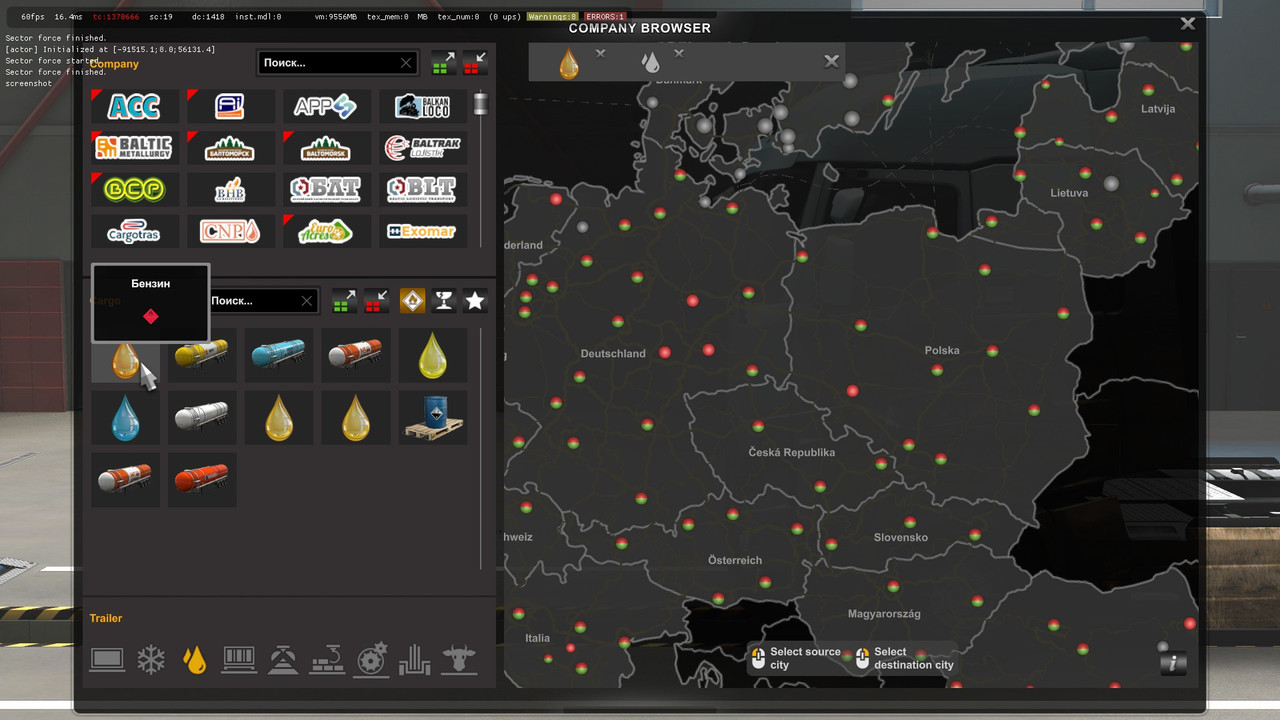The image size is (1280, 720).
Task: Toggle the construction bricks crane trailer type
Action: [x=327, y=660]
